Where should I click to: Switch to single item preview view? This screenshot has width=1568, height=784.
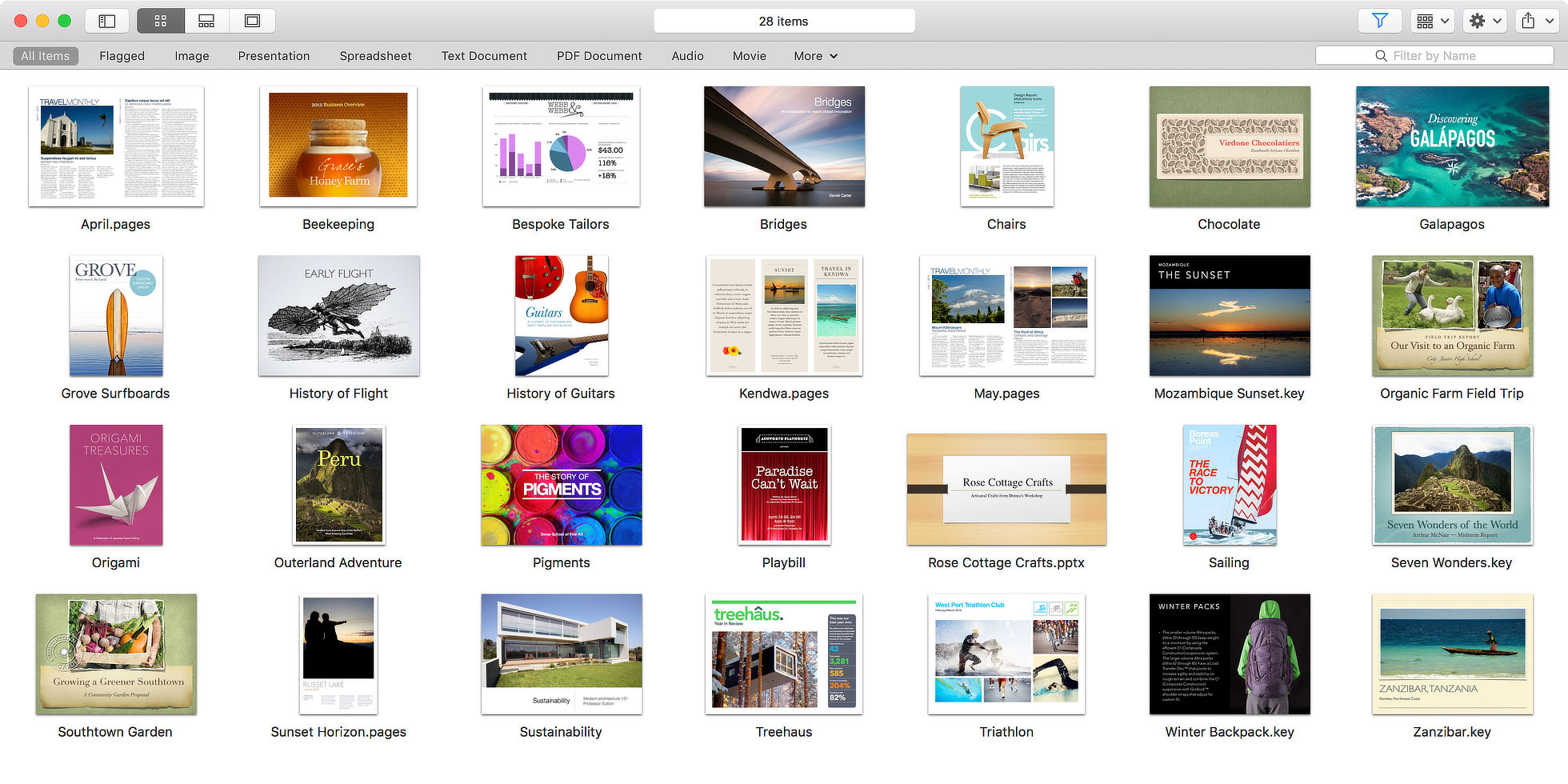[x=252, y=21]
